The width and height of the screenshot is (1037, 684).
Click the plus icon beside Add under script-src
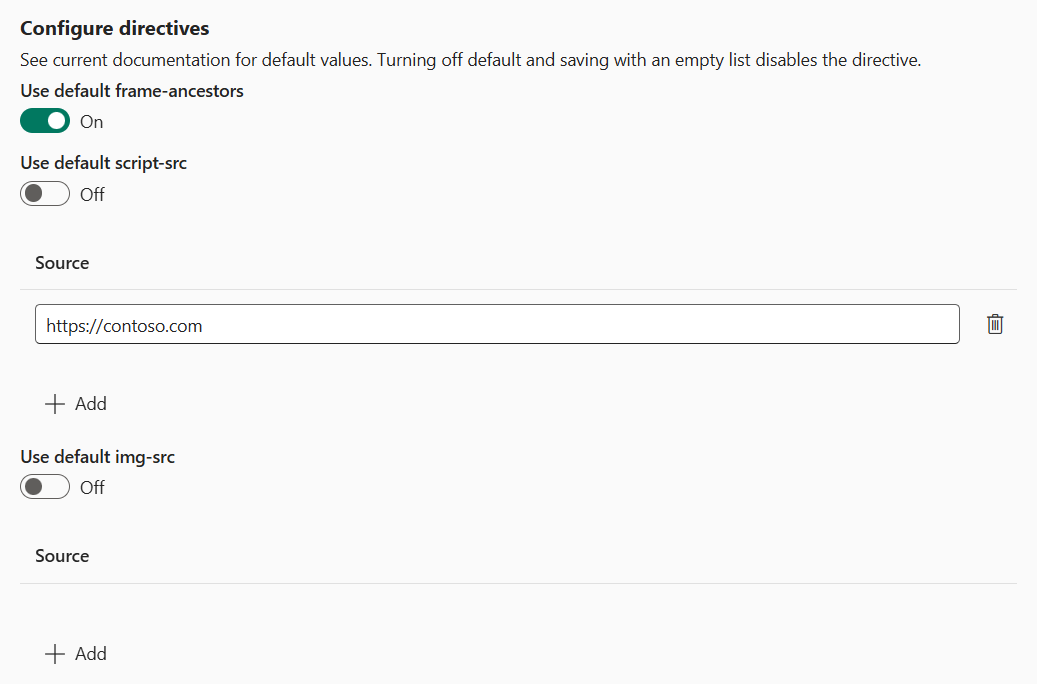point(55,403)
